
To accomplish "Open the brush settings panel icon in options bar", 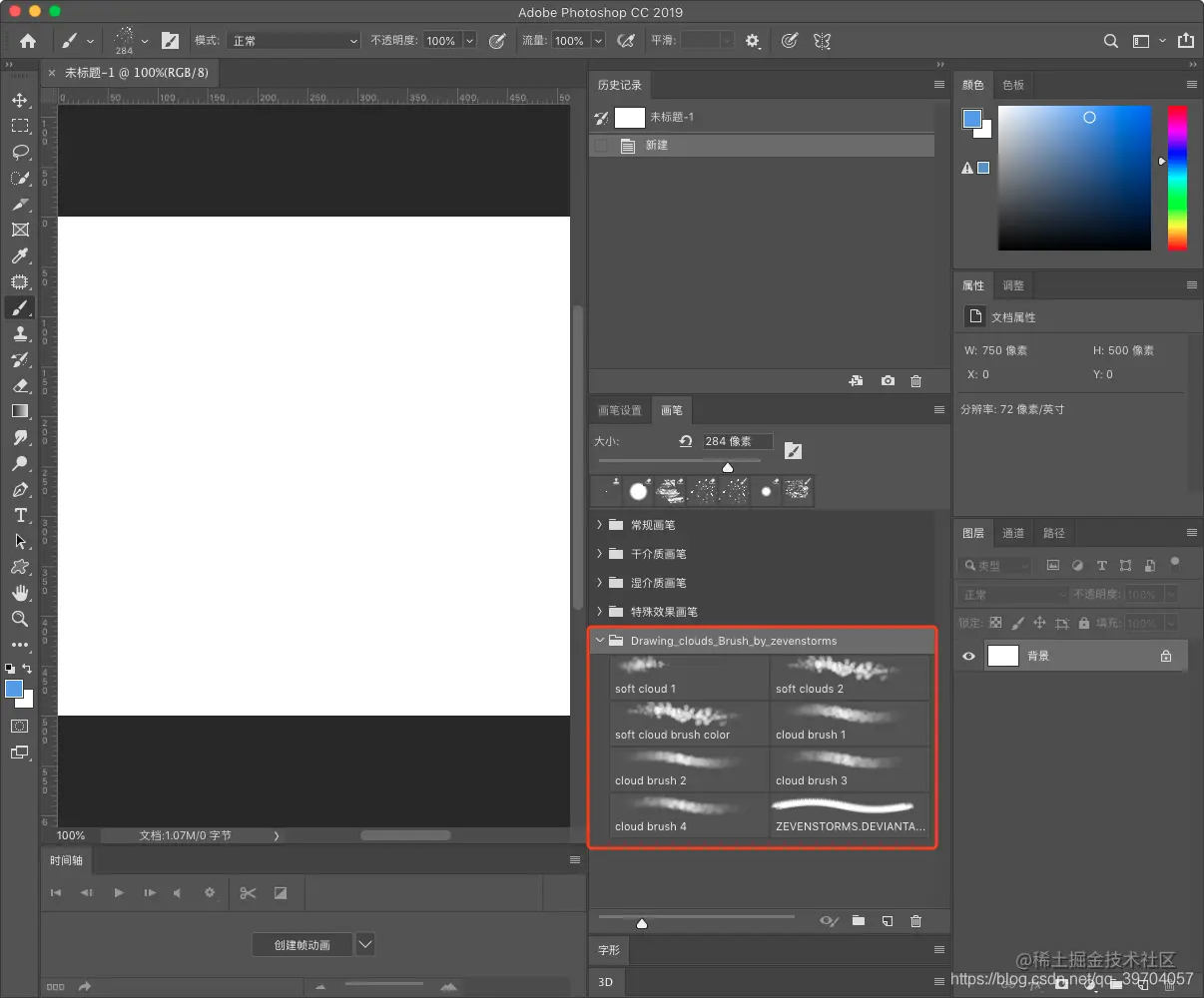I will point(171,41).
